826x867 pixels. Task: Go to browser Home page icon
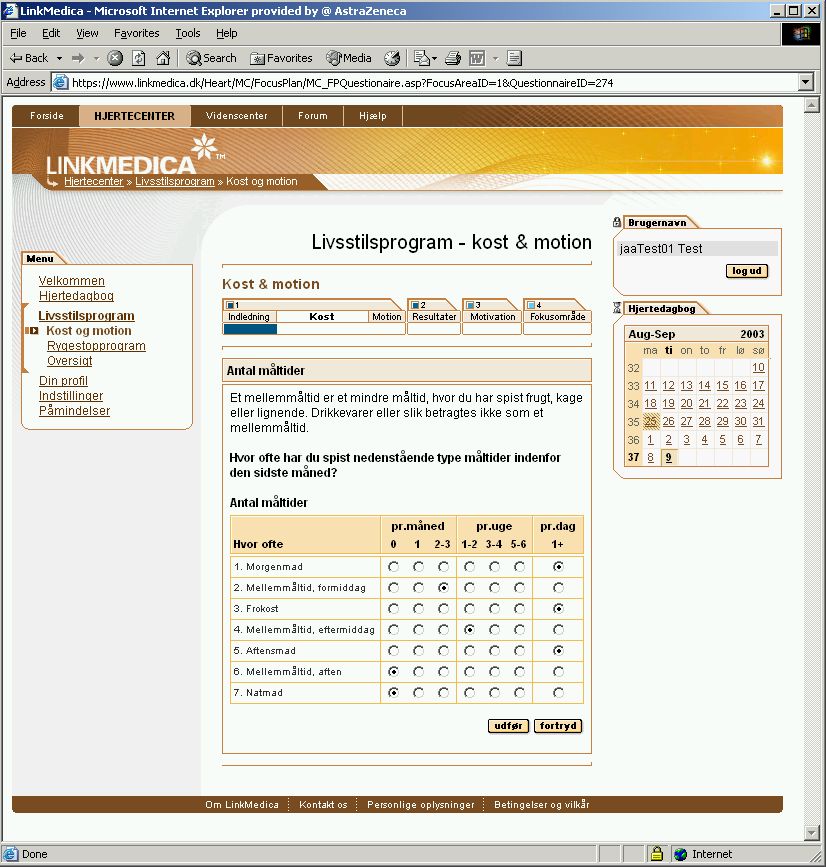(162, 58)
